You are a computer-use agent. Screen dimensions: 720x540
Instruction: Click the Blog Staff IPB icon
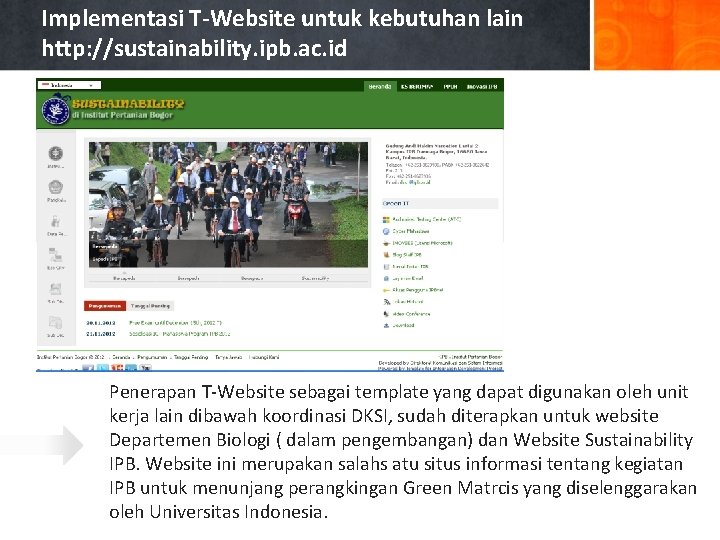386,255
